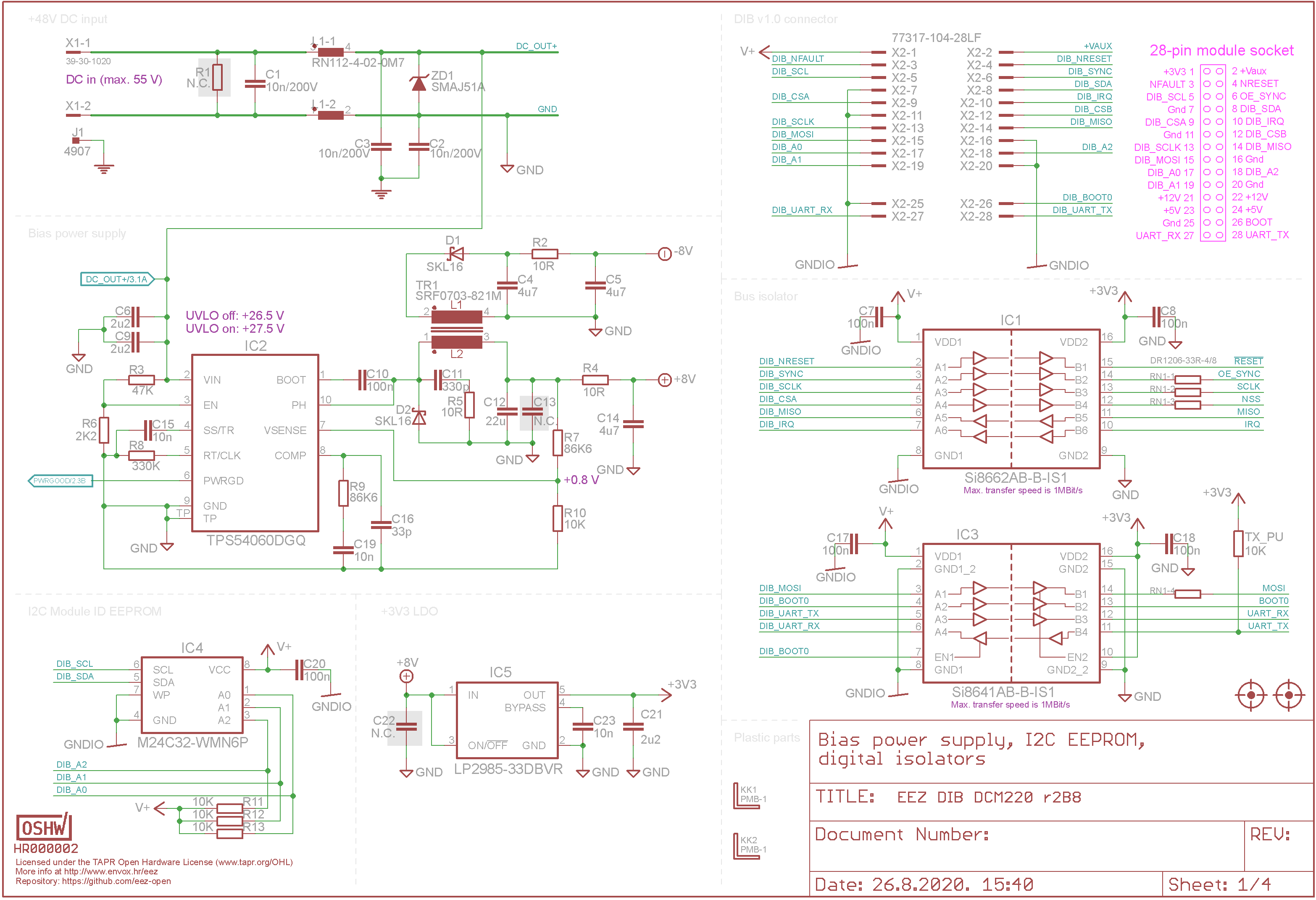Select the PWRGOOD/2.3B net label flag
Image resolution: width=1316 pixels, height=900 pixels.
point(61,481)
